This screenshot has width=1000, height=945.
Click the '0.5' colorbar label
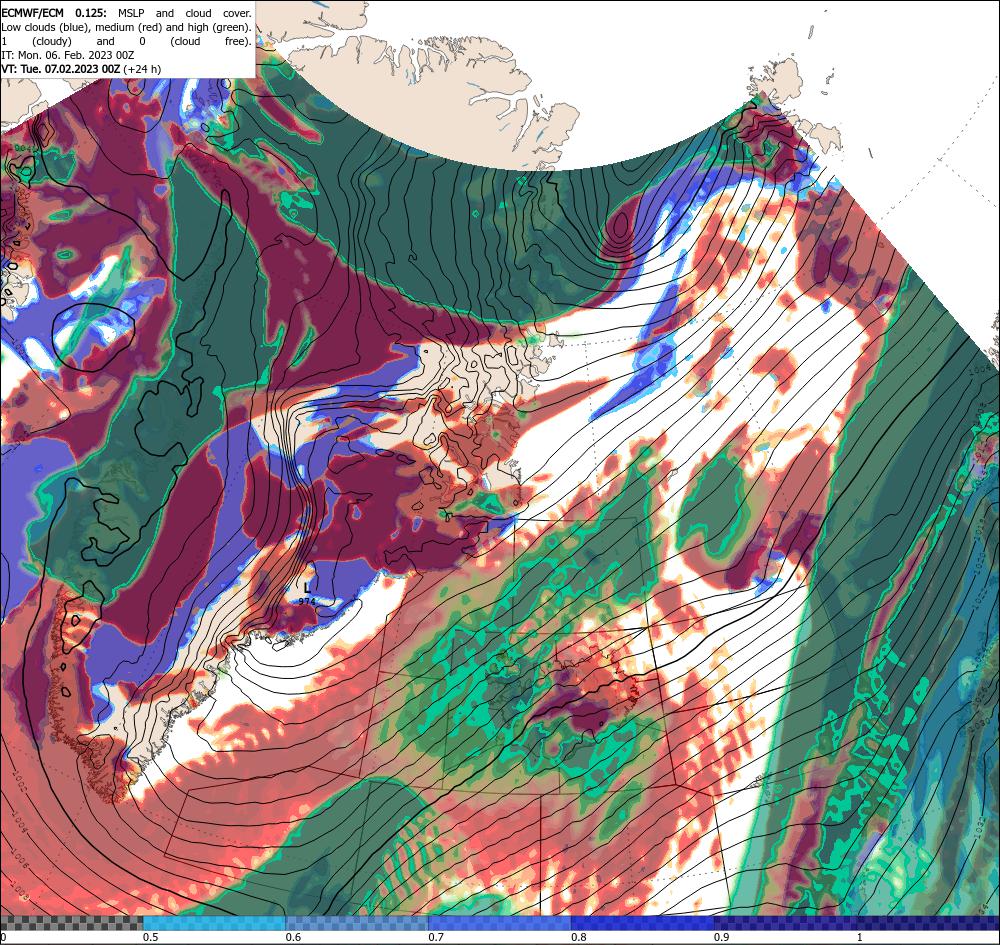(x=151, y=937)
